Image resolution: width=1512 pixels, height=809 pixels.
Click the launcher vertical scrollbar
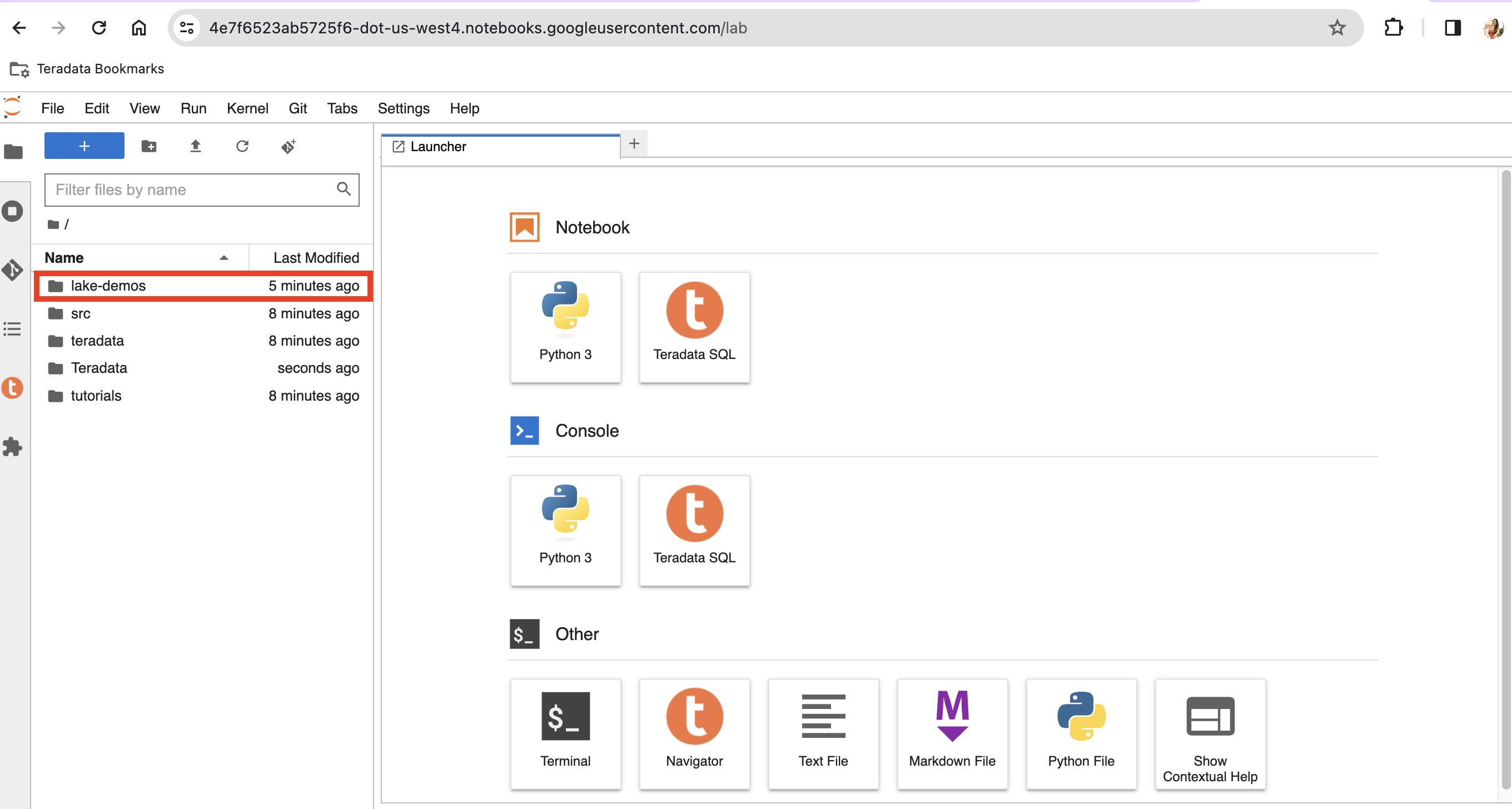click(1505, 480)
